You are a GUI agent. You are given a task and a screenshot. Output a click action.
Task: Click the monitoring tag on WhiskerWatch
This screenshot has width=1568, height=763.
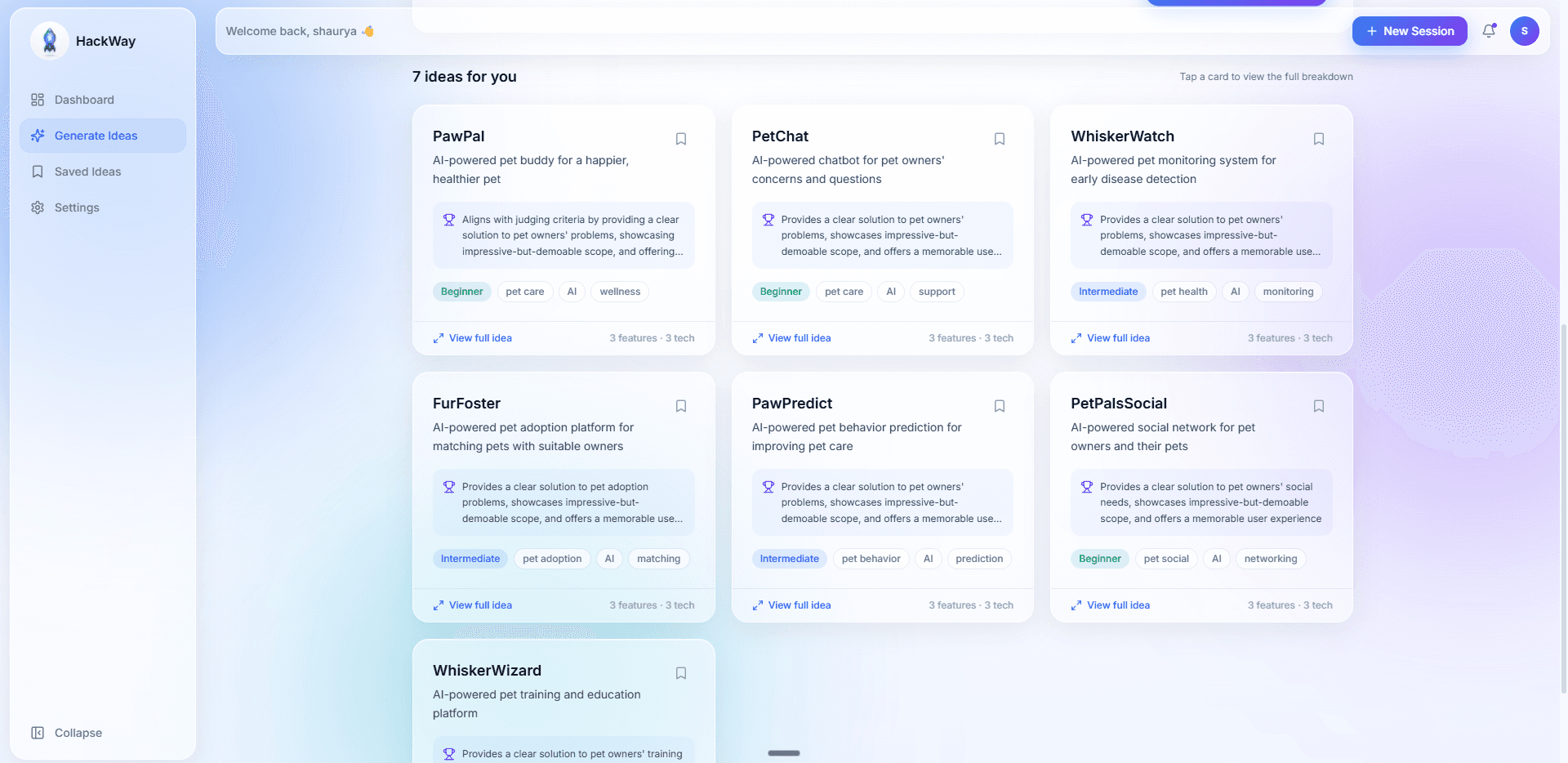point(1289,292)
